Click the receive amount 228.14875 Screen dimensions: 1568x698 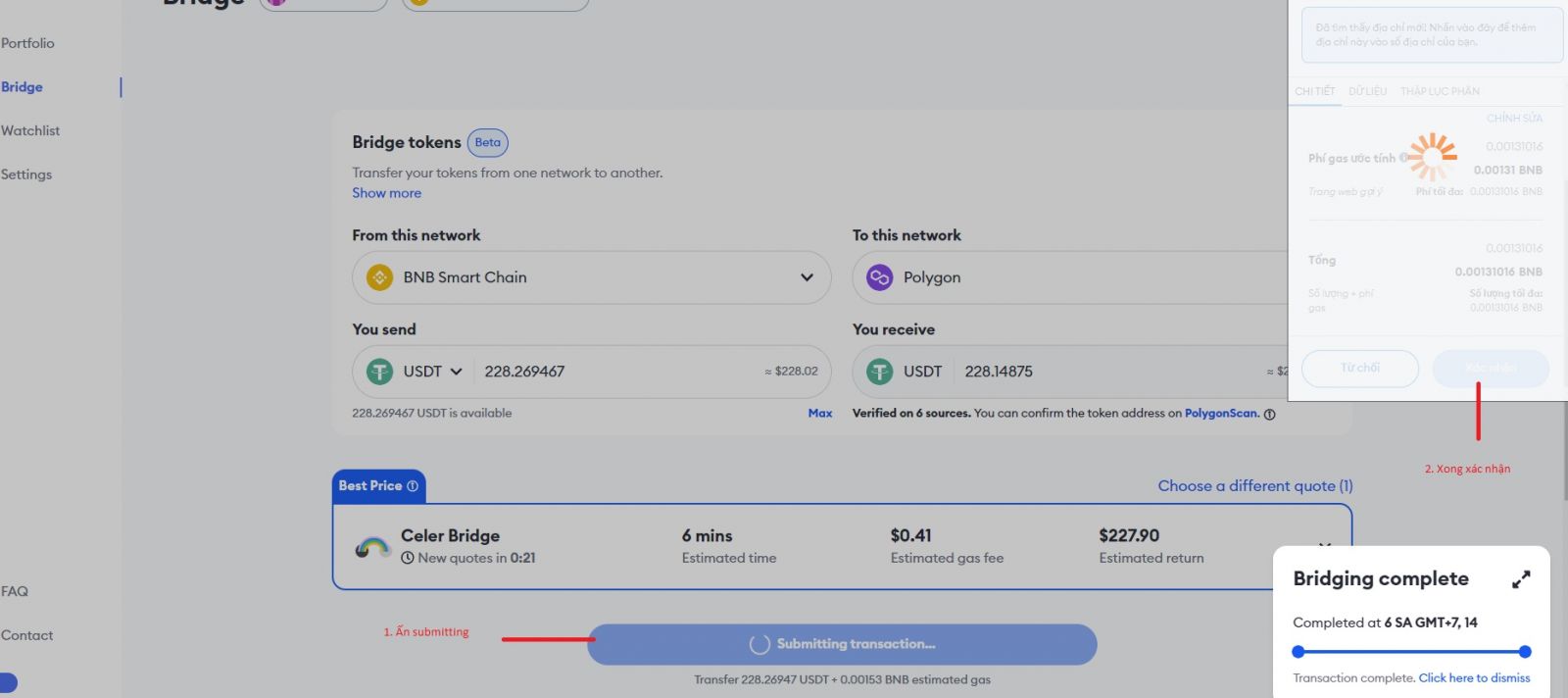point(999,372)
